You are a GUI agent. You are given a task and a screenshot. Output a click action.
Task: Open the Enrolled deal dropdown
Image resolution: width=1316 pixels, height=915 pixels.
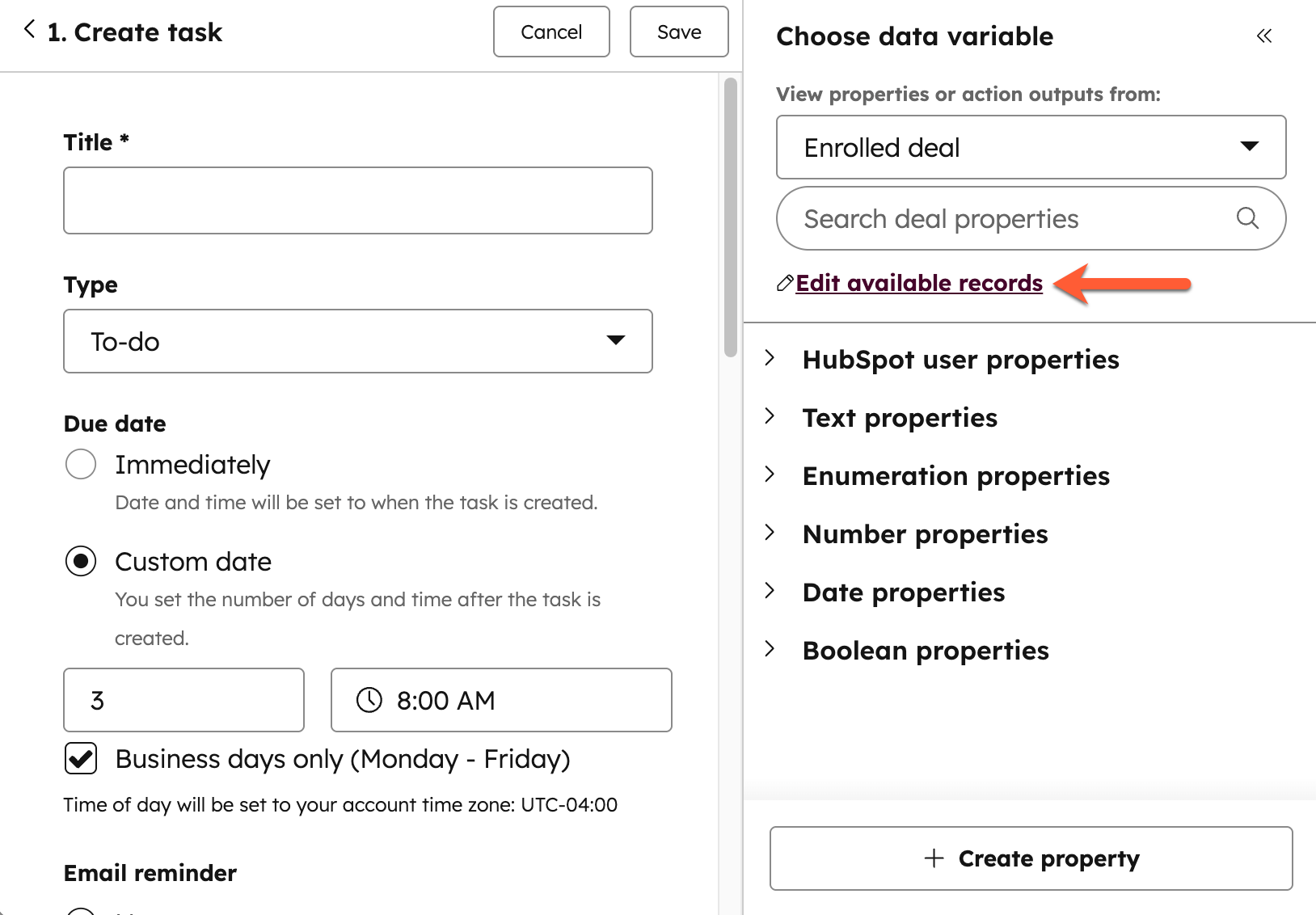(x=1031, y=147)
